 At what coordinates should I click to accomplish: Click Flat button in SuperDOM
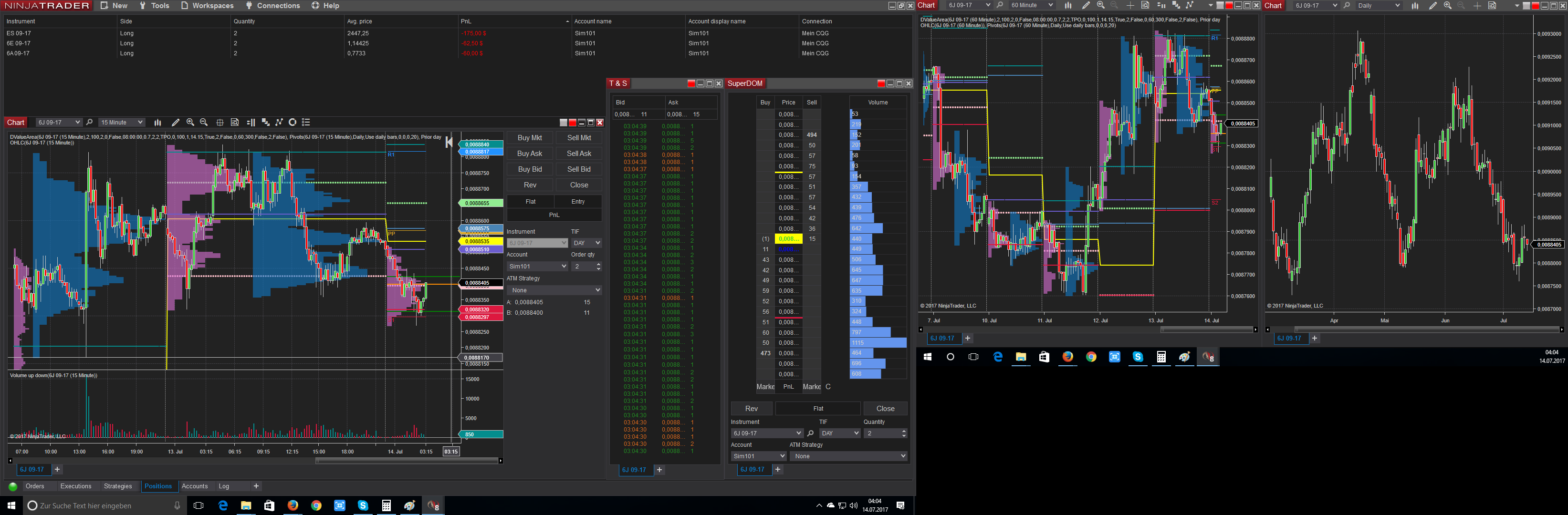point(818,409)
